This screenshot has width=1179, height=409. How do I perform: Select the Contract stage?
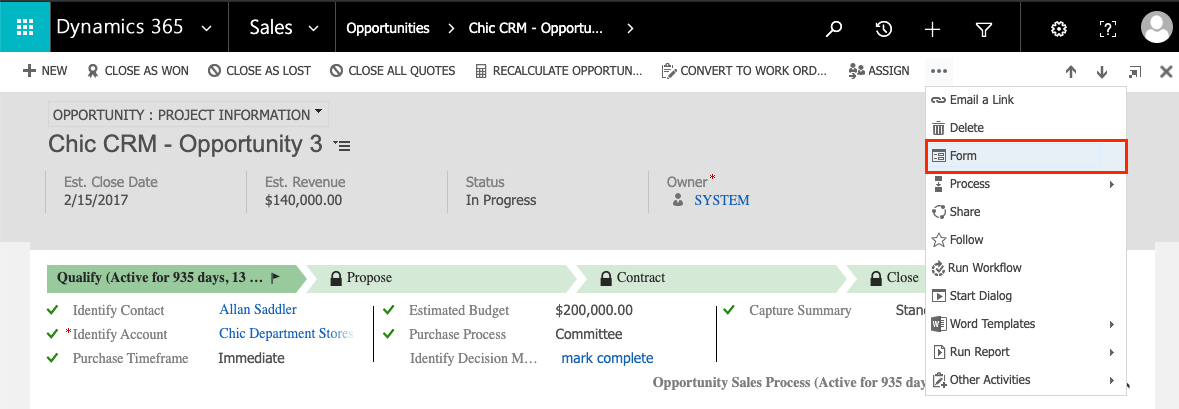coord(711,278)
